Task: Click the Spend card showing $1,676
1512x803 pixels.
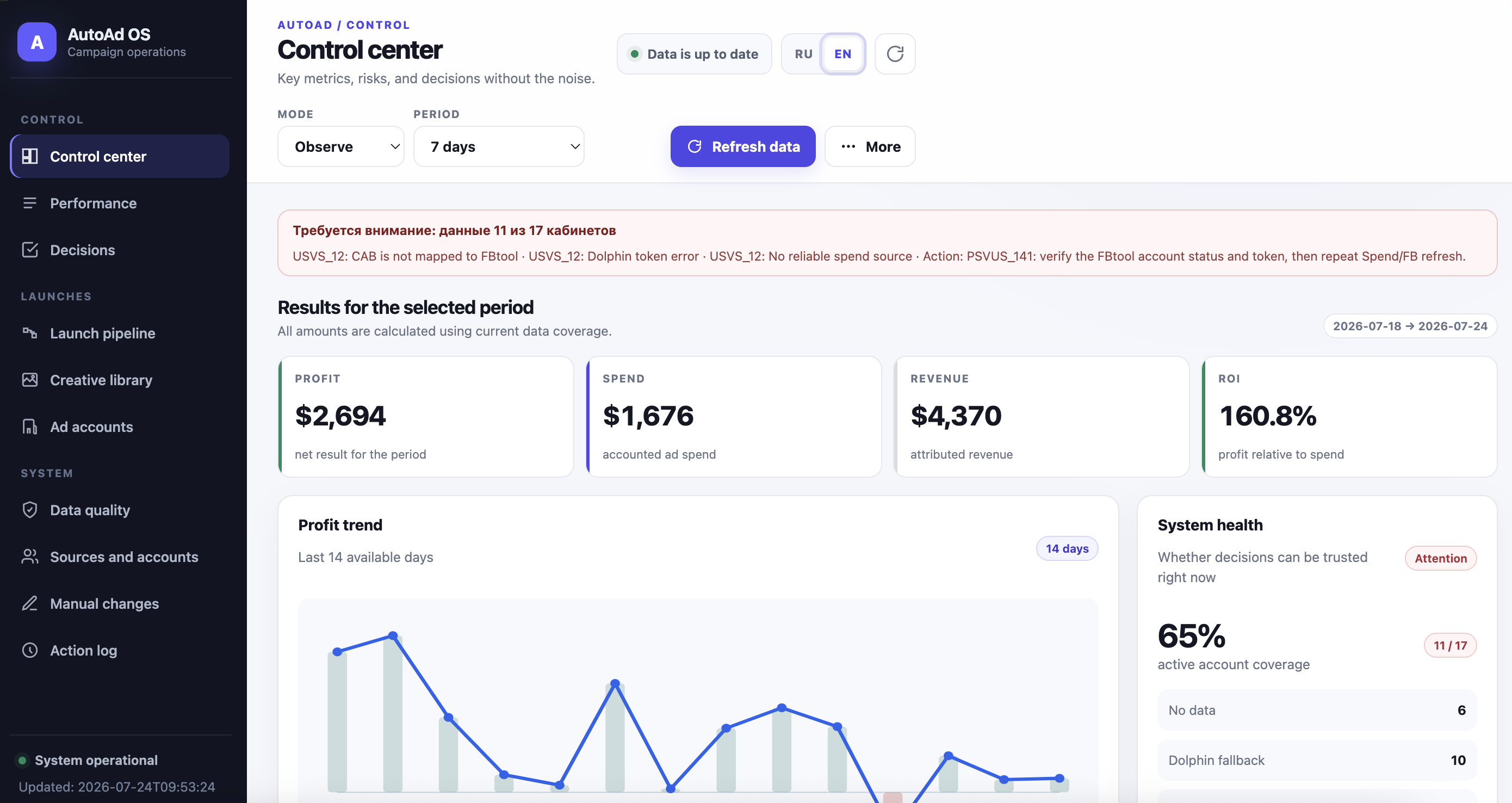Action: pos(734,417)
